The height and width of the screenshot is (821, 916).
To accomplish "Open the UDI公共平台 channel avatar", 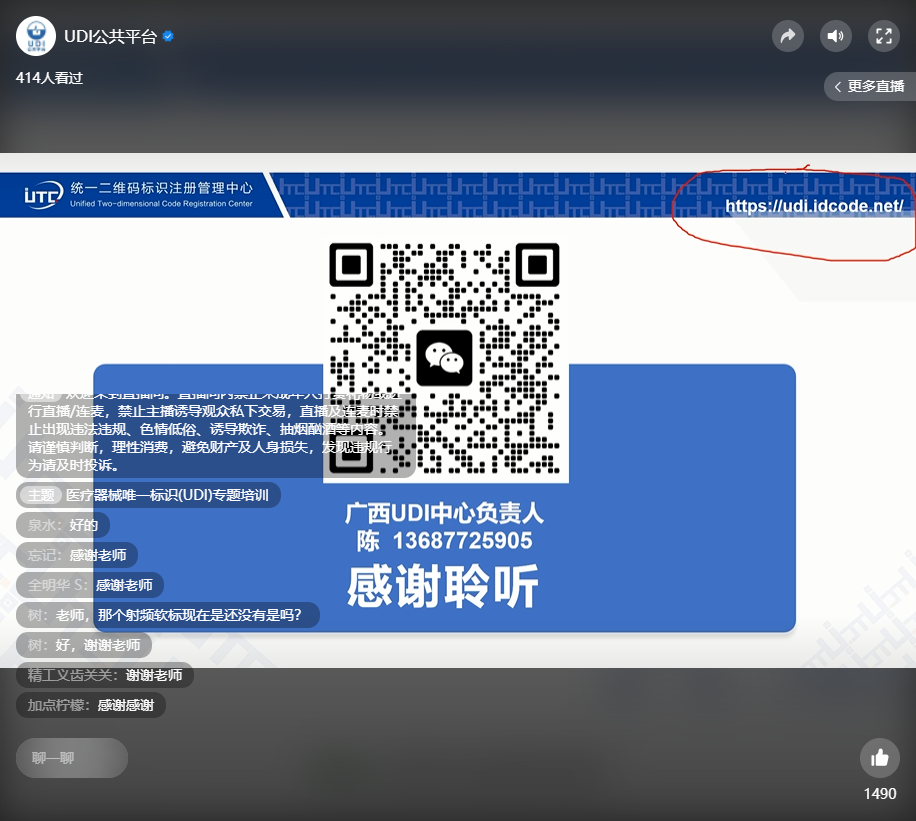I will point(36,36).
